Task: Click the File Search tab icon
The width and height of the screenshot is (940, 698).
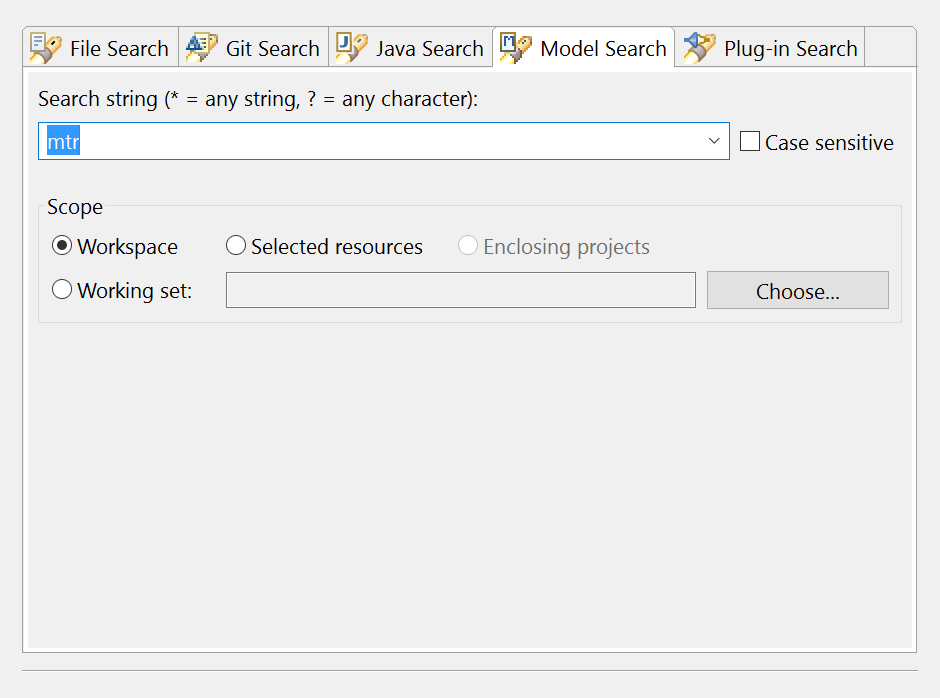Action: coord(46,49)
